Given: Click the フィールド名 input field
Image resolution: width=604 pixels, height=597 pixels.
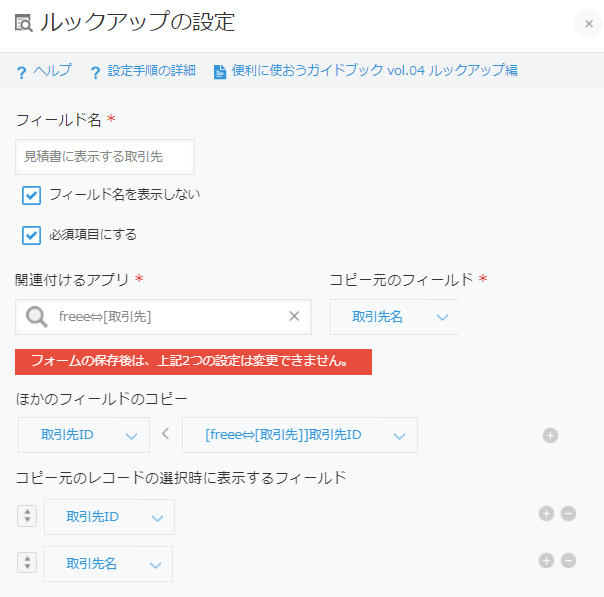Looking at the screenshot, I should tap(105, 157).
